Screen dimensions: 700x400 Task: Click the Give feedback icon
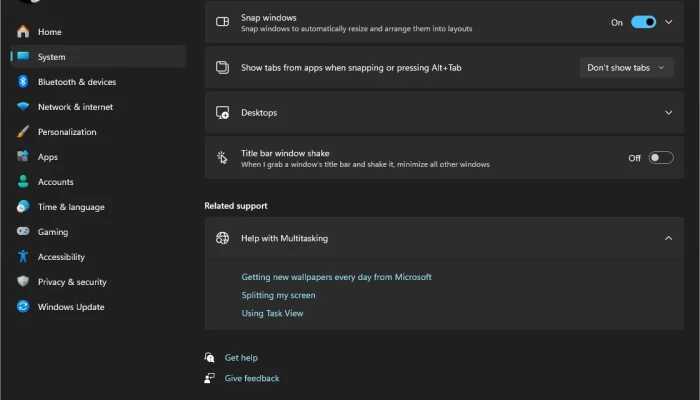pos(209,378)
